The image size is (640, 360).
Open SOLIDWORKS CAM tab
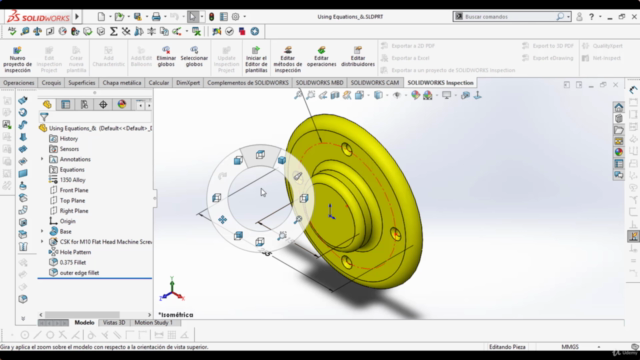(375, 82)
